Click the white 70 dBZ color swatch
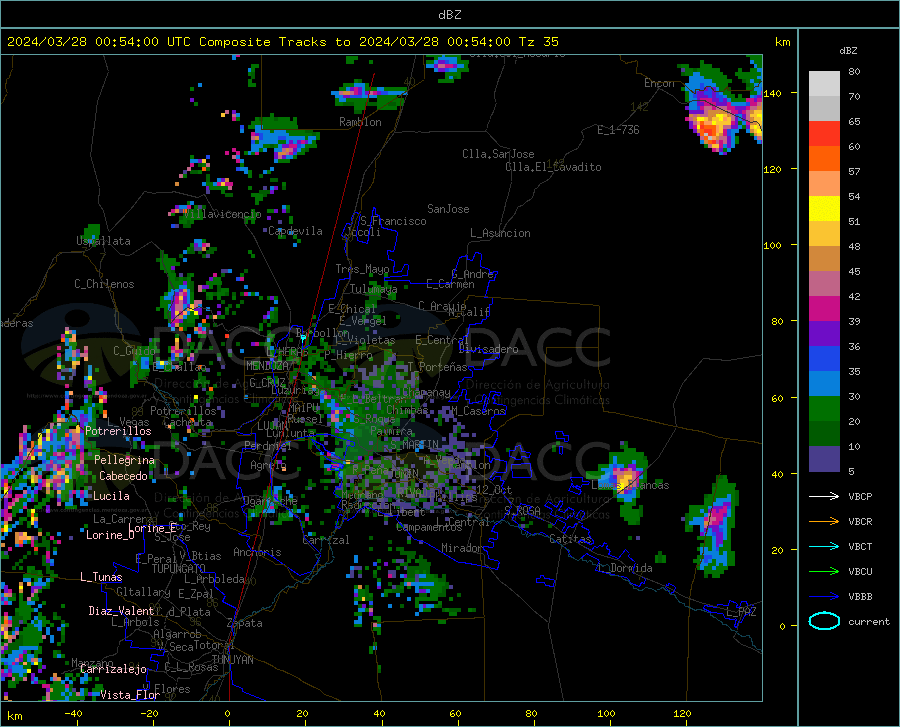 [824, 84]
